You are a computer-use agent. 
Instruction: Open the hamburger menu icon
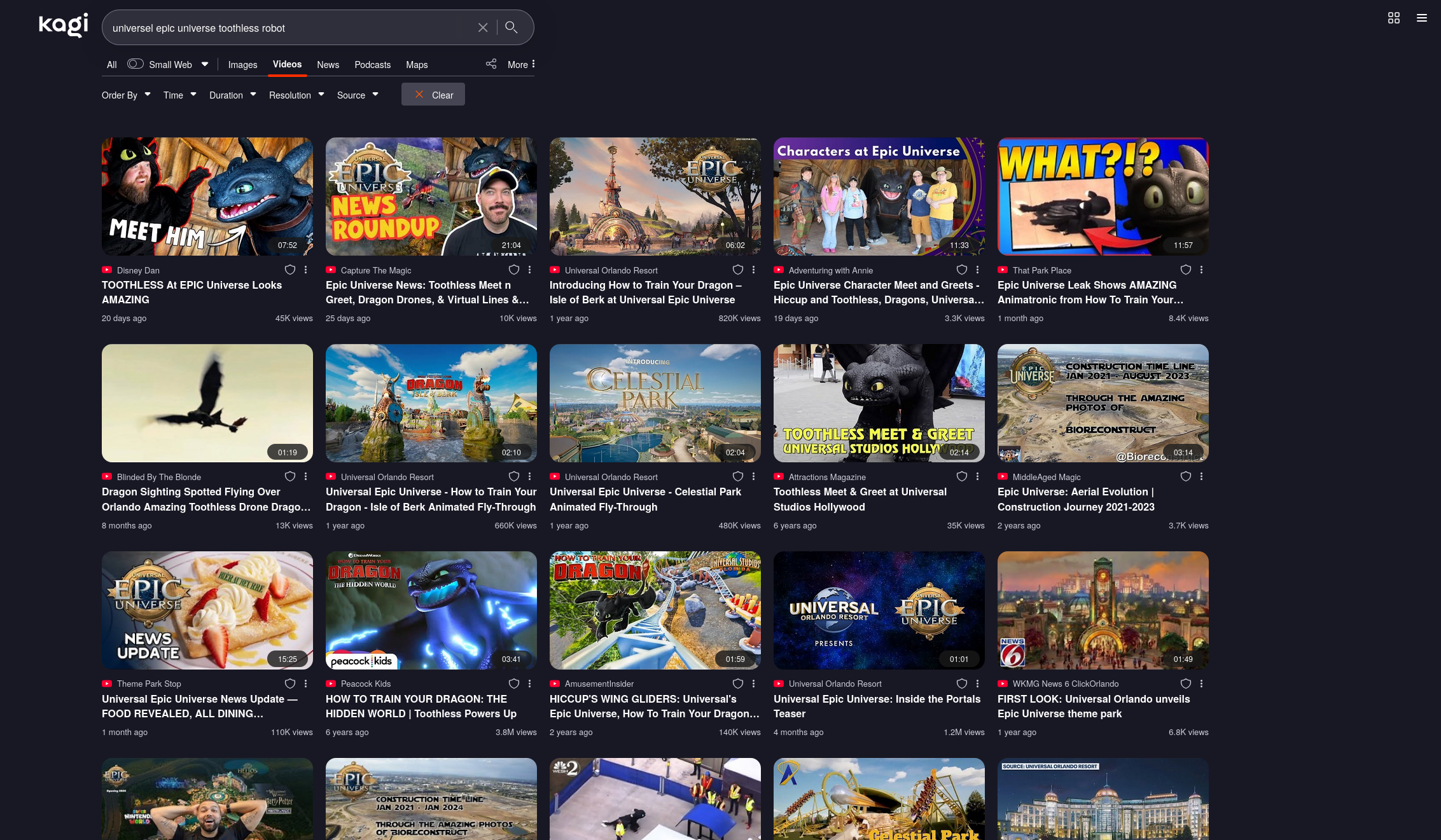[x=1421, y=18]
